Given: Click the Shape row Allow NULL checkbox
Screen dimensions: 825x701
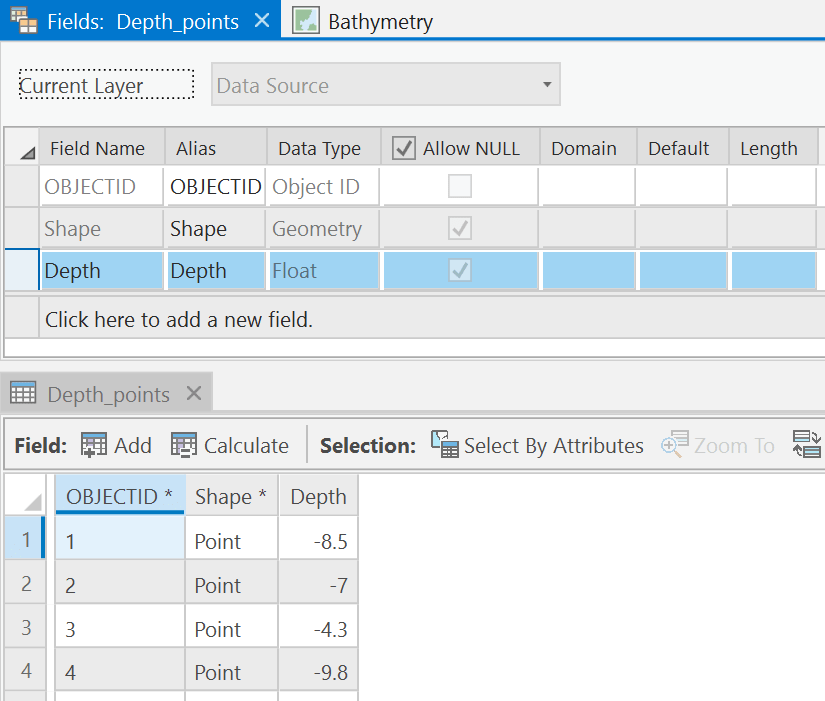Looking at the screenshot, I should coord(460,228).
